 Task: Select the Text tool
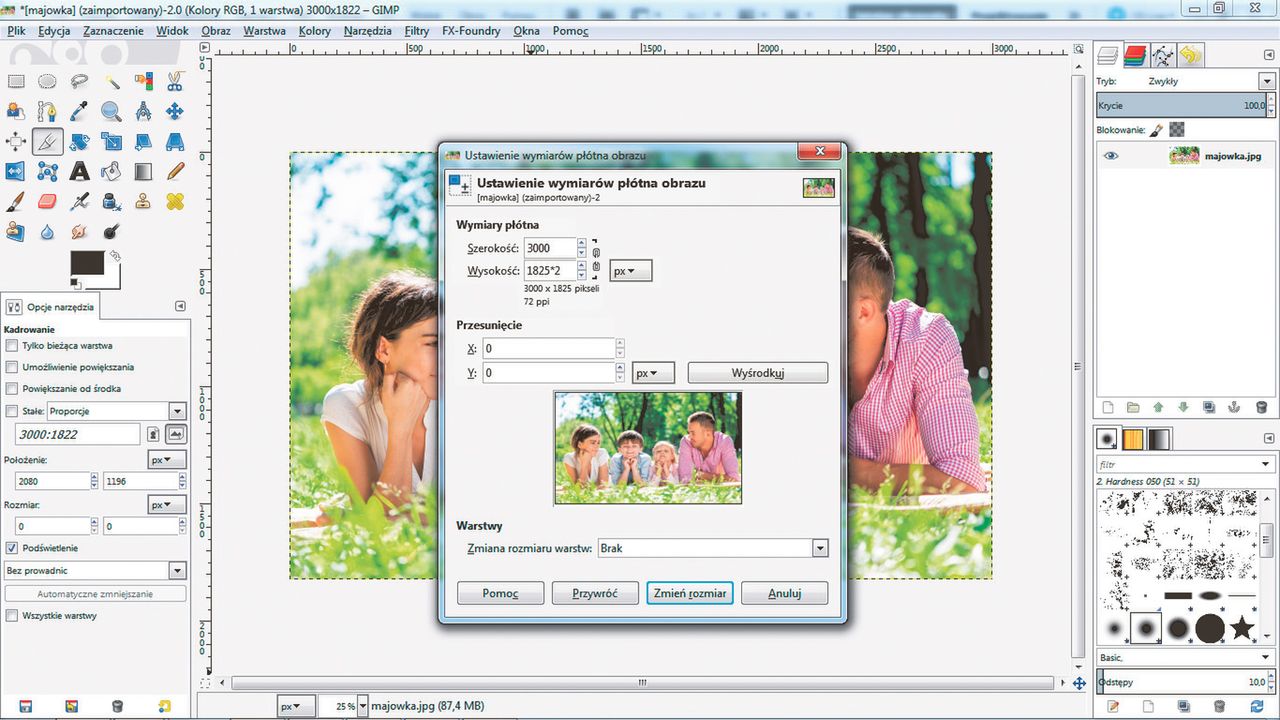79,172
